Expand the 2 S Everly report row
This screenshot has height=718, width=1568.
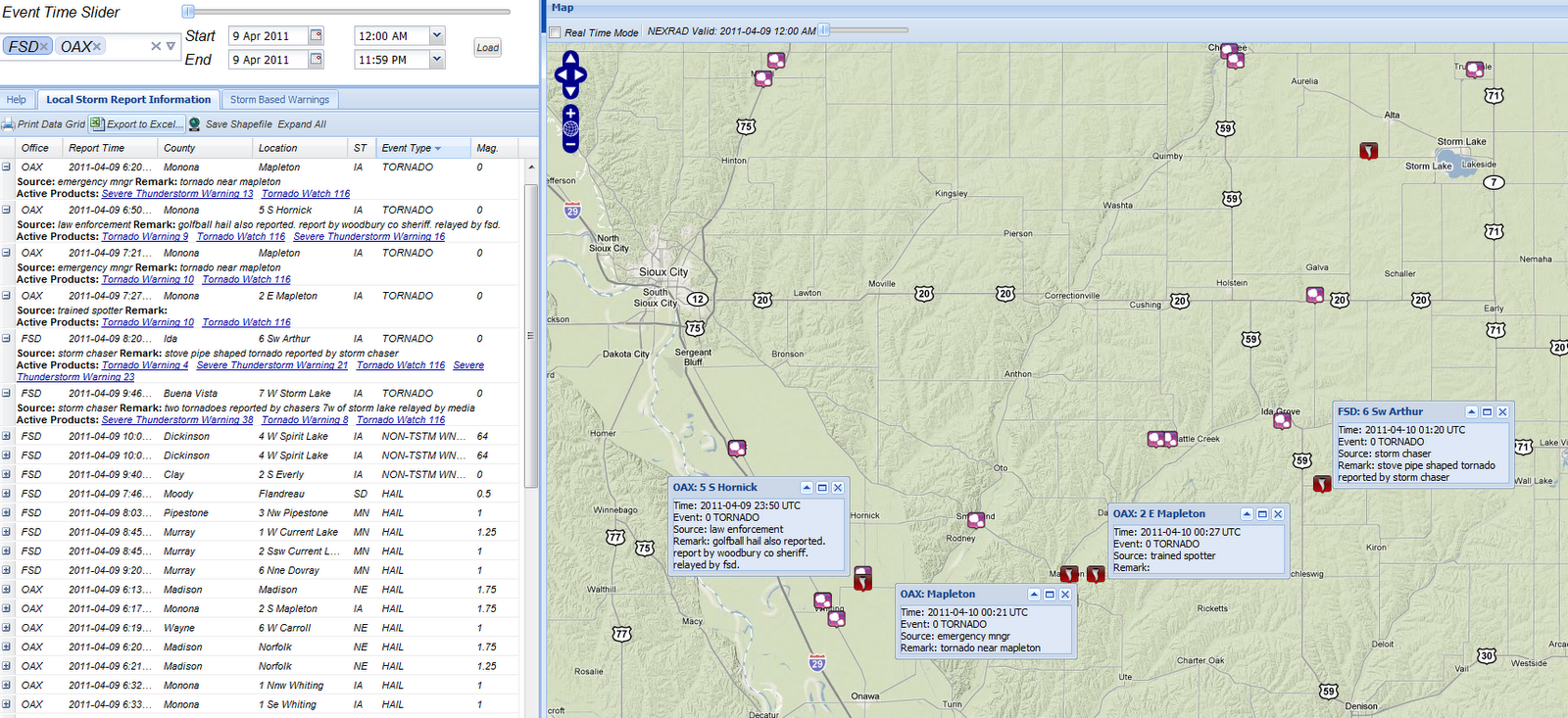coord(6,474)
